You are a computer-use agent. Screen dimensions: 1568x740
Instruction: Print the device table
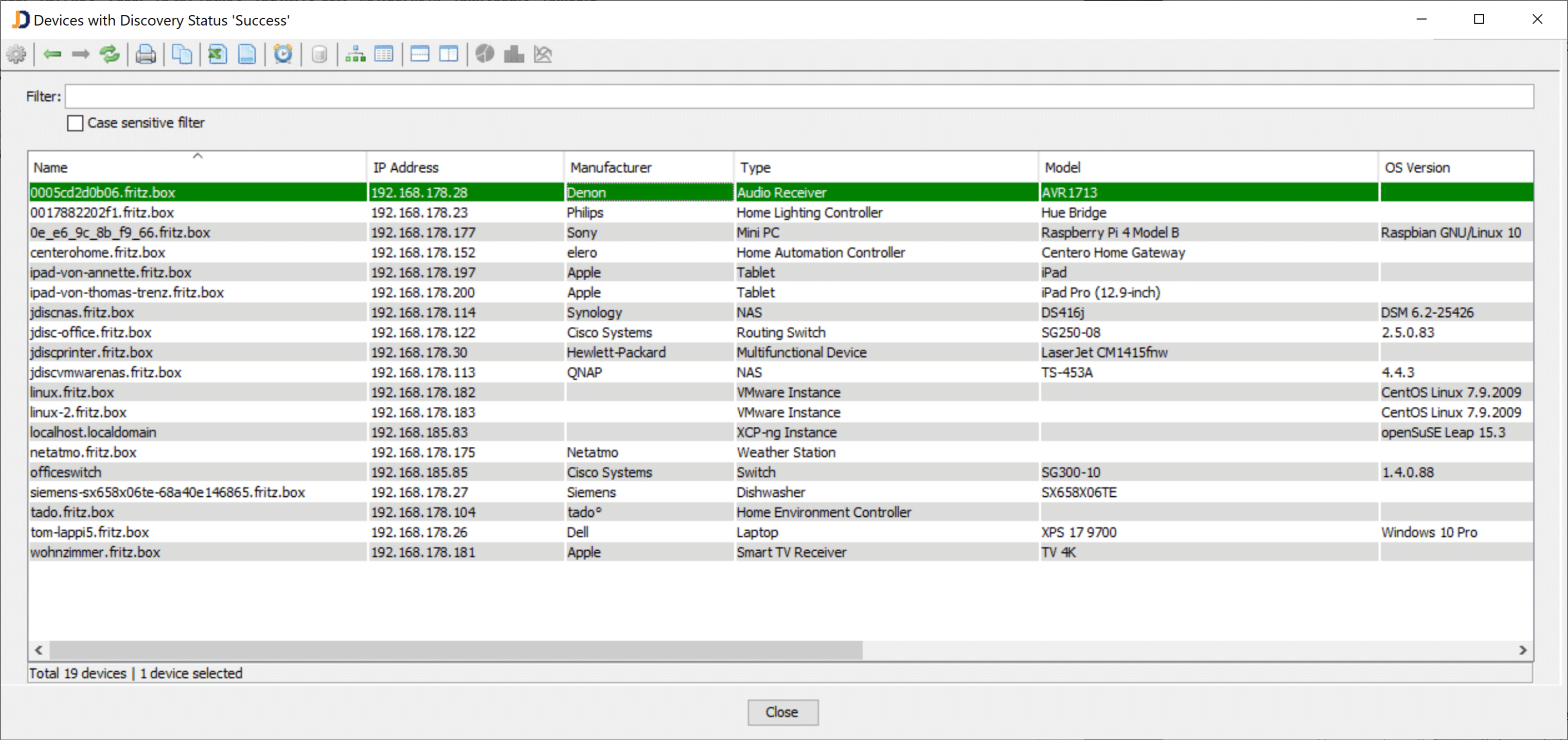pos(146,54)
